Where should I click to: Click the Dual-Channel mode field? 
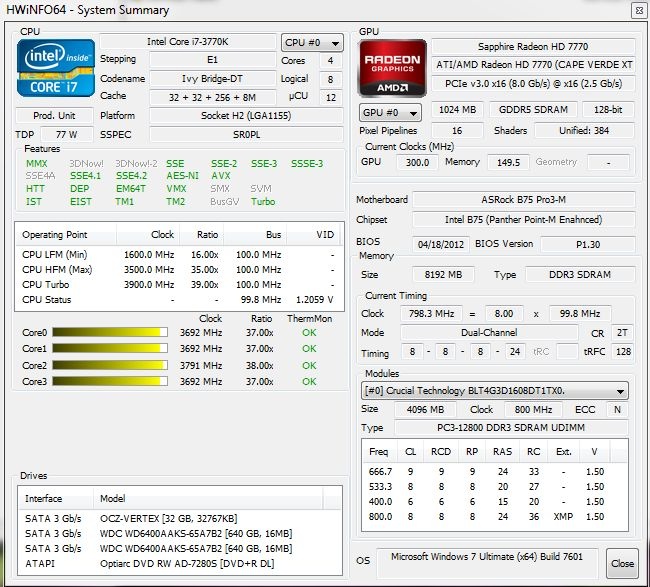(x=489, y=332)
